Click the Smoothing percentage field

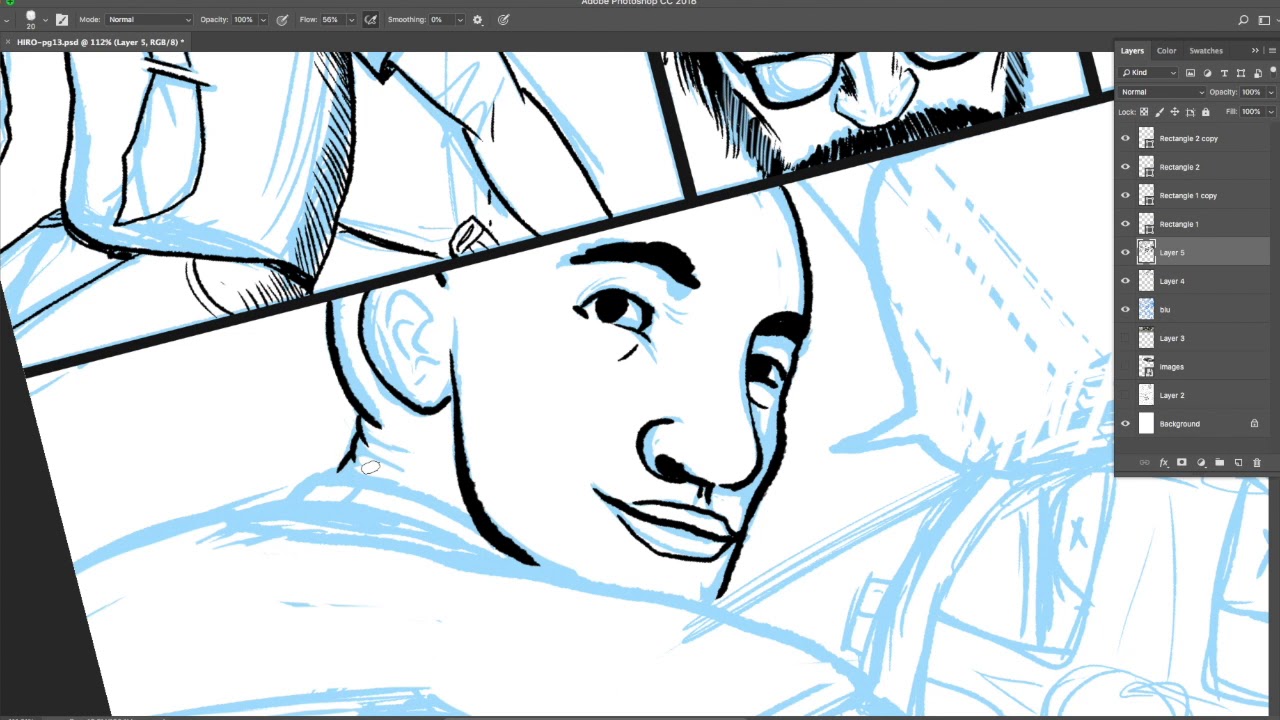[x=440, y=19]
